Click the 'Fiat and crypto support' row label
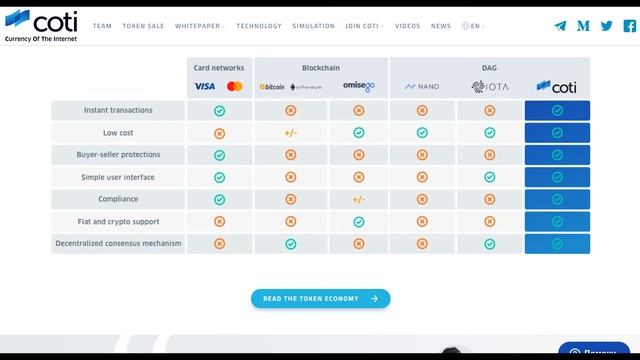Image resolution: width=640 pixels, height=360 pixels. (x=118, y=222)
